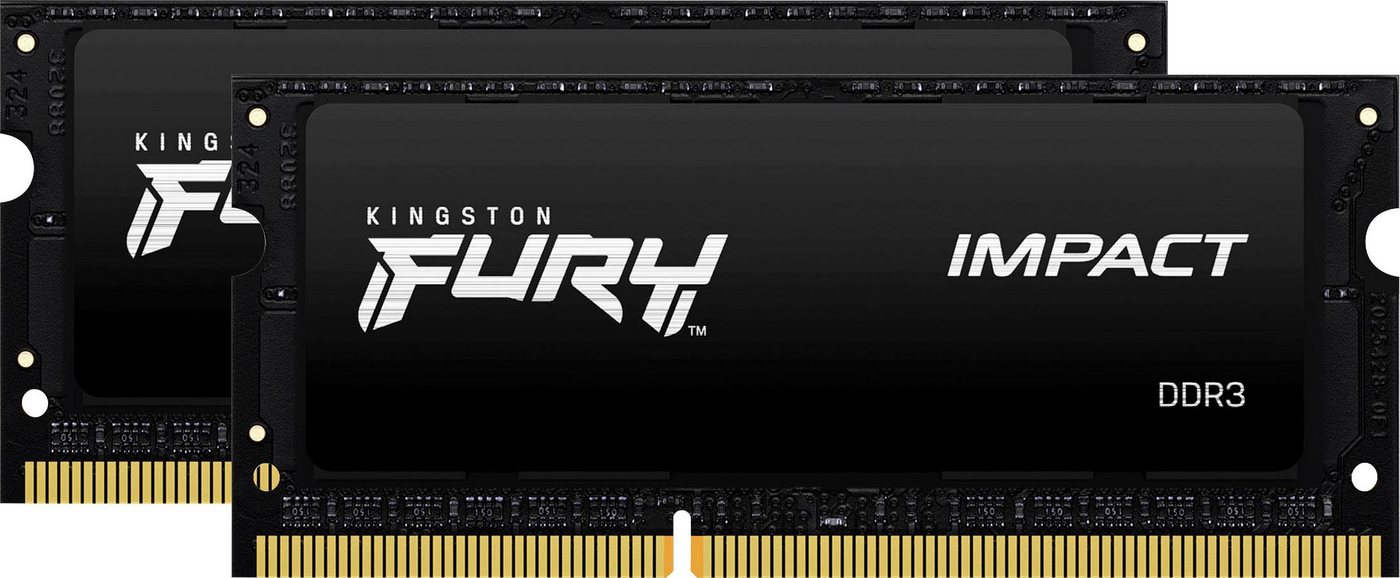Click the KINGSTON text on the front module
The width and height of the screenshot is (1400, 578).
[459, 214]
